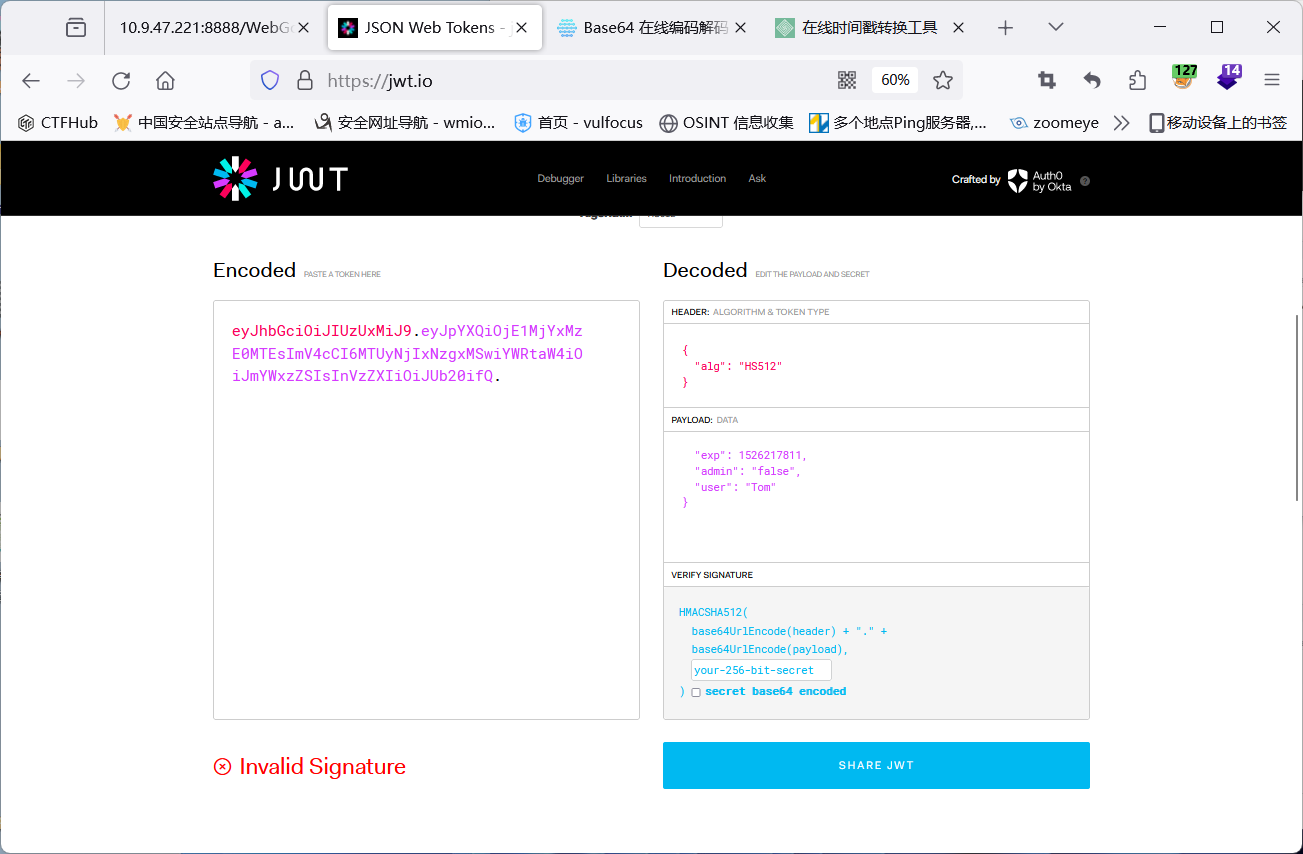Open the 首页 - vulfocus bookmark

click(578, 123)
